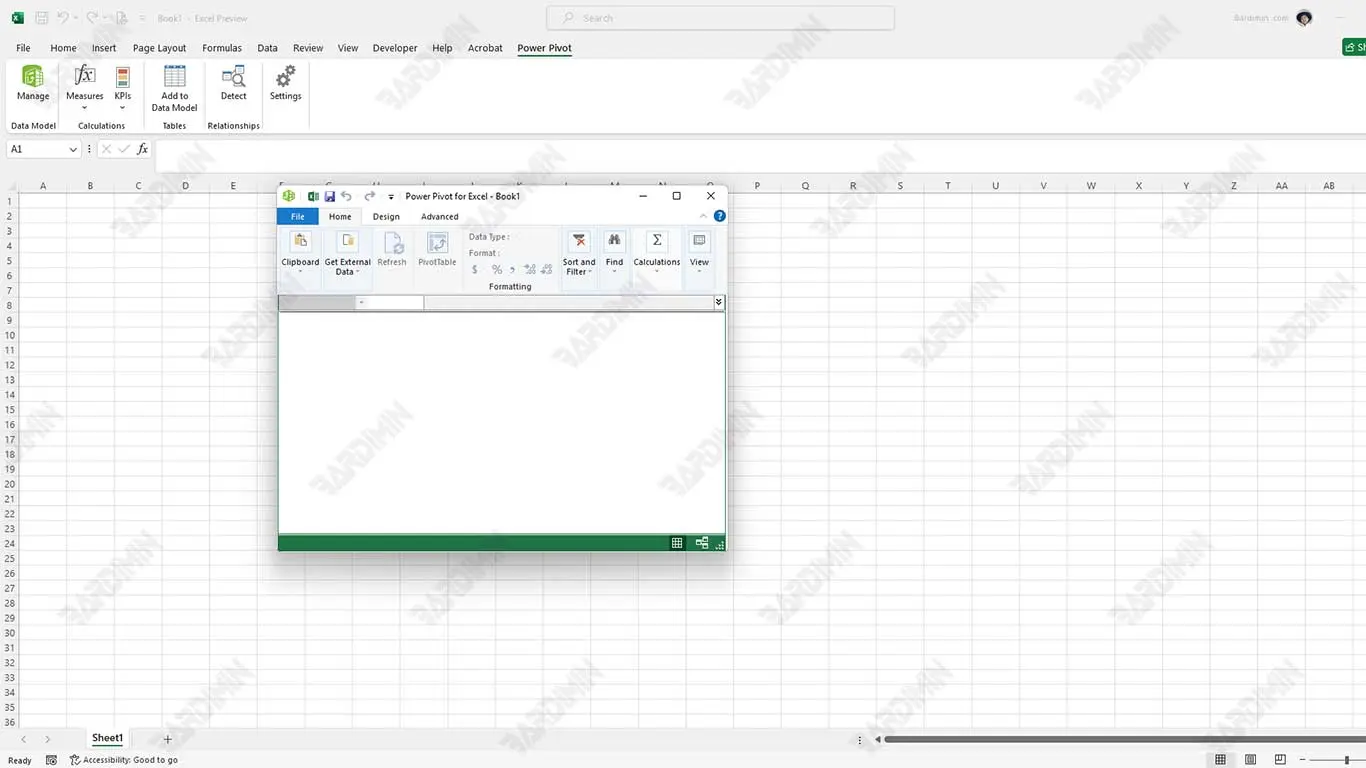
Task: Switch to Diagram View in Power Pivot status bar
Action: 702,543
